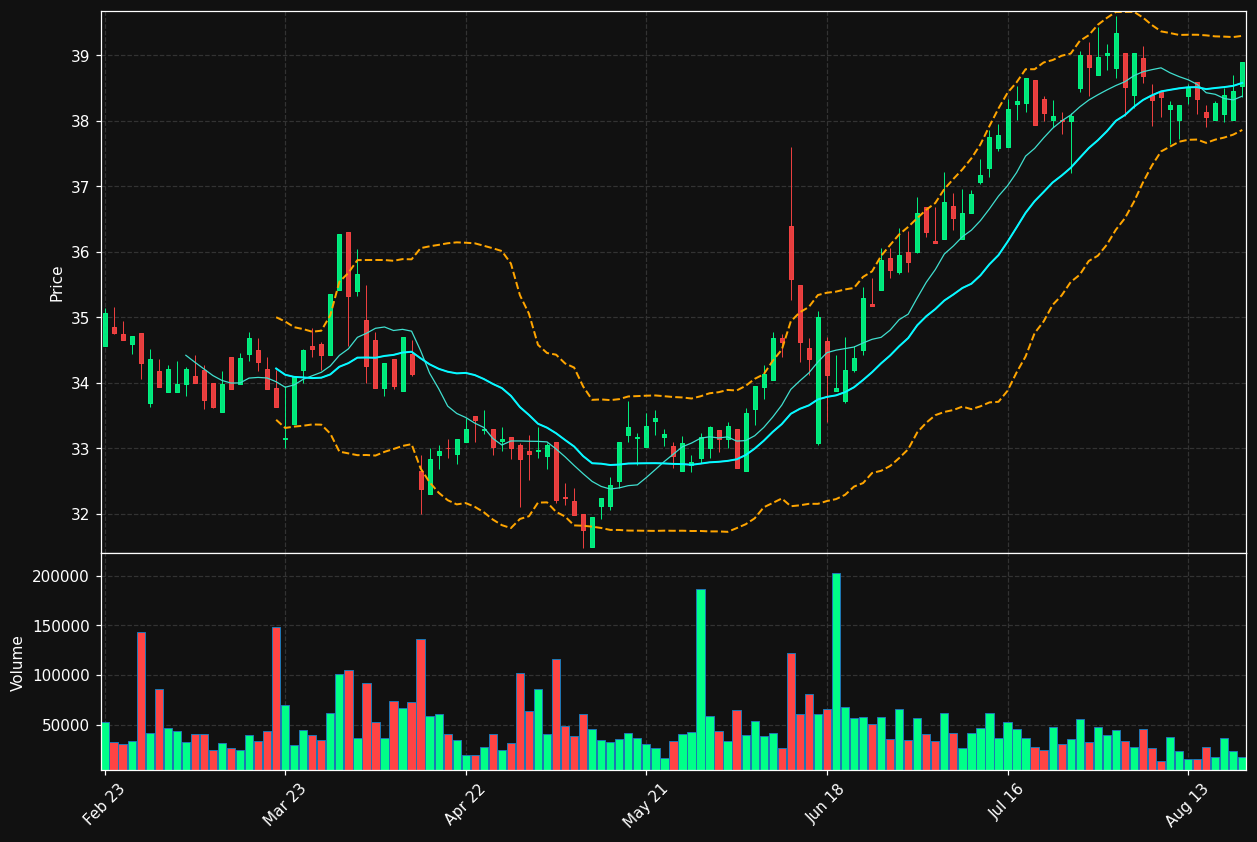Click the Aug 13 date label

click(1188, 804)
